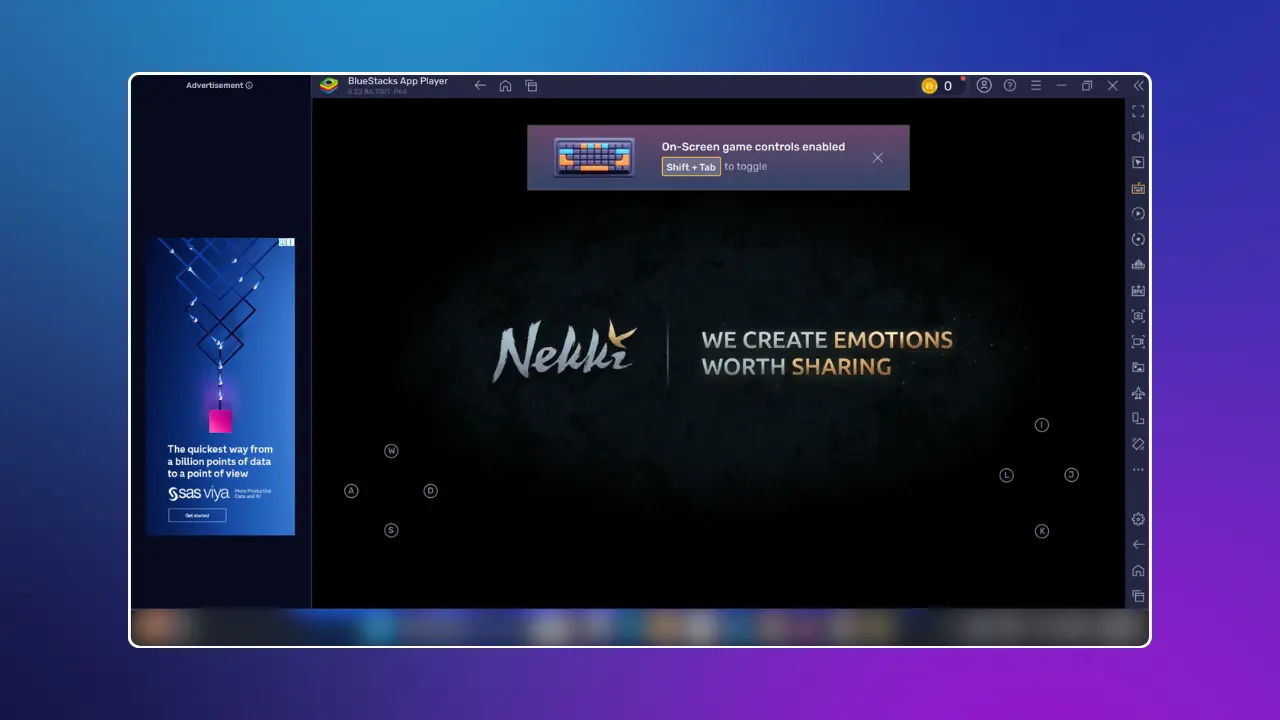Viewport: 1280px width, 720px height.
Task: Show more sidebar tools with three dots
Action: click(x=1138, y=470)
